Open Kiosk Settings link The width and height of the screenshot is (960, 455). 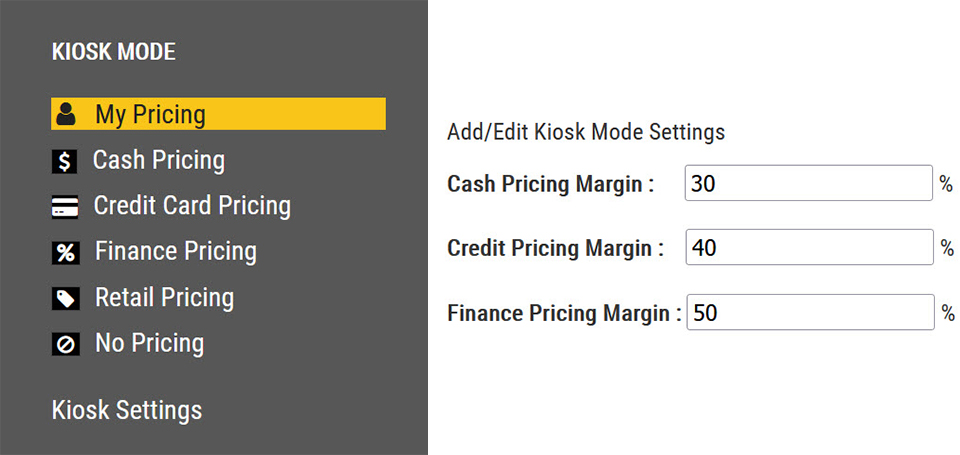click(127, 410)
